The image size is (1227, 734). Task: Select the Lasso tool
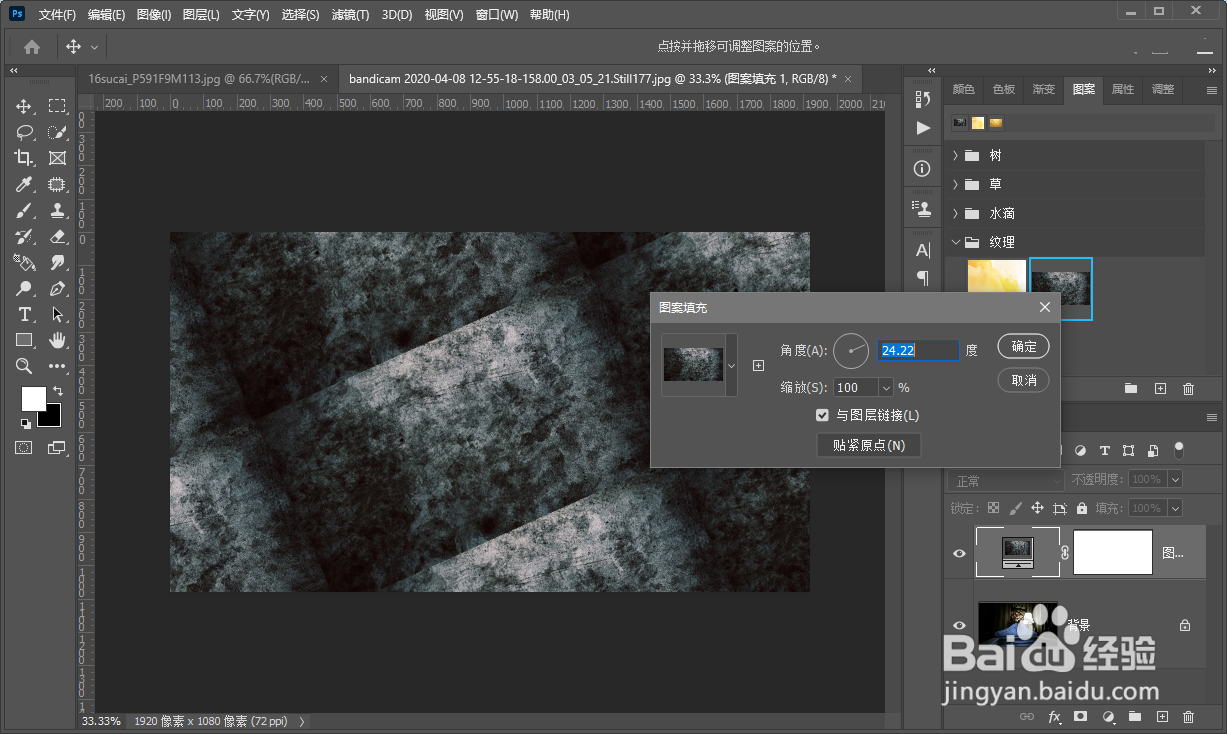click(x=24, y=132)
